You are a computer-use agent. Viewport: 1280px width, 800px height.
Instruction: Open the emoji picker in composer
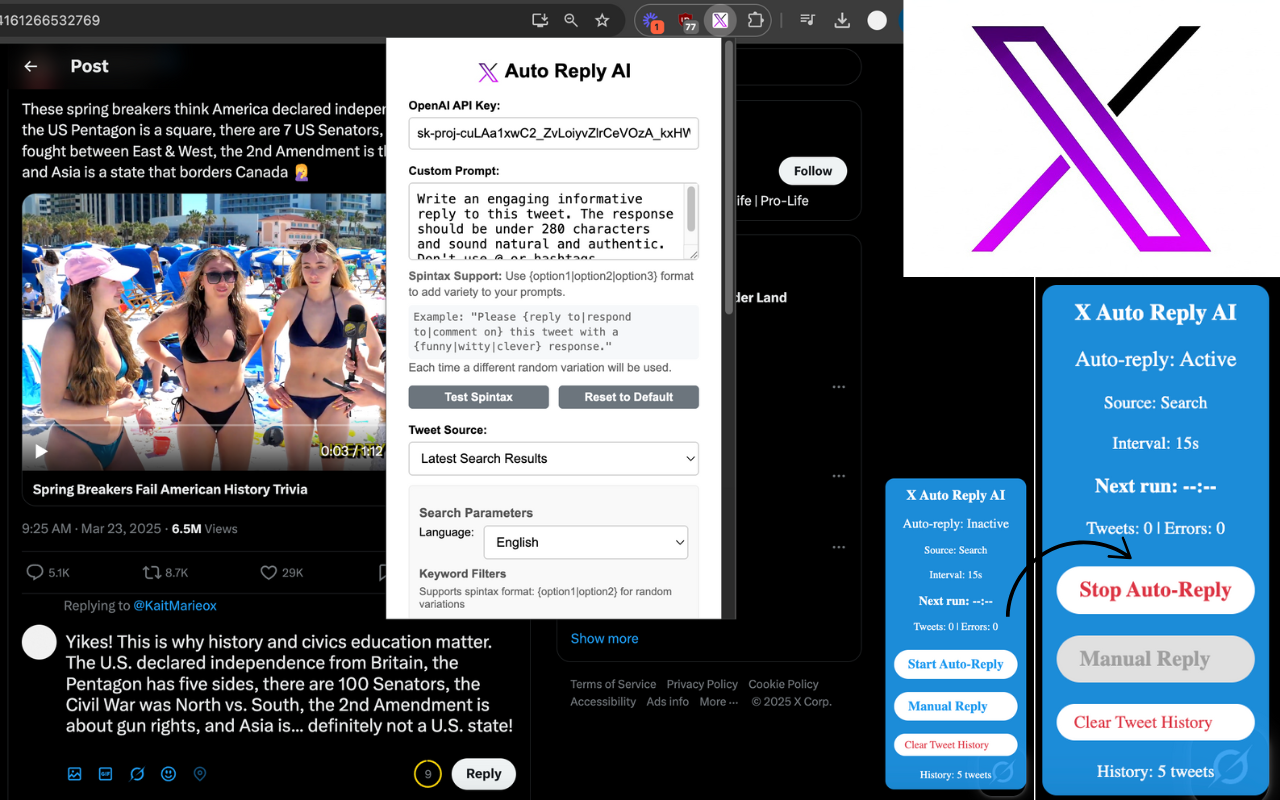pyautogui.click(x=168, y=774)
